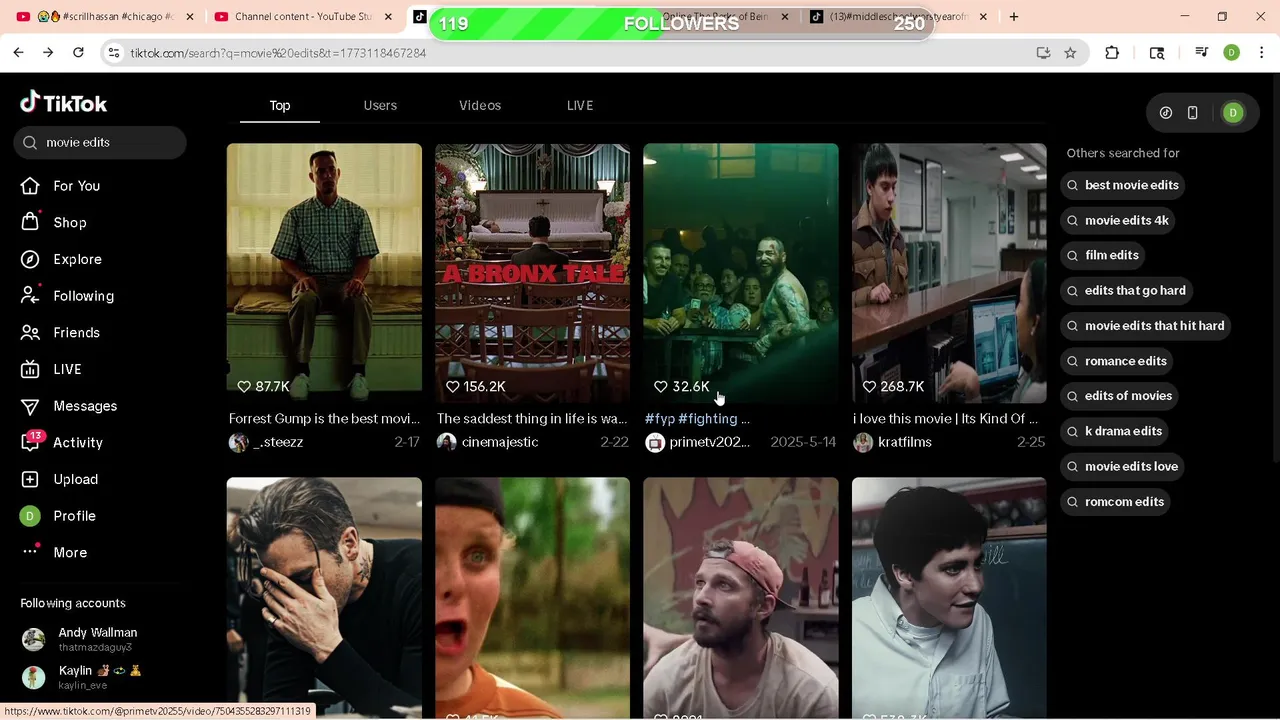Choose movie edits that hit hard suggestion
Screen dimensions: 1280x720
(x=1146, y=325)
